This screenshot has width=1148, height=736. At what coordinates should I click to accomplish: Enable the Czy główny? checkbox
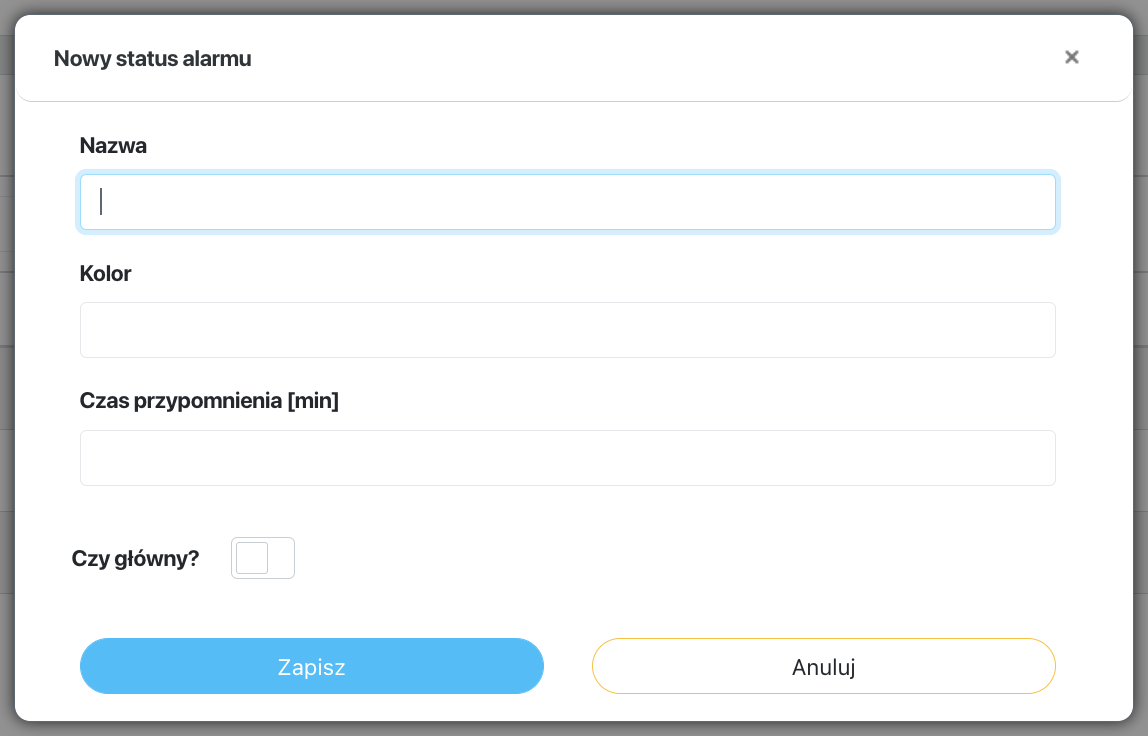click(262, 557)
